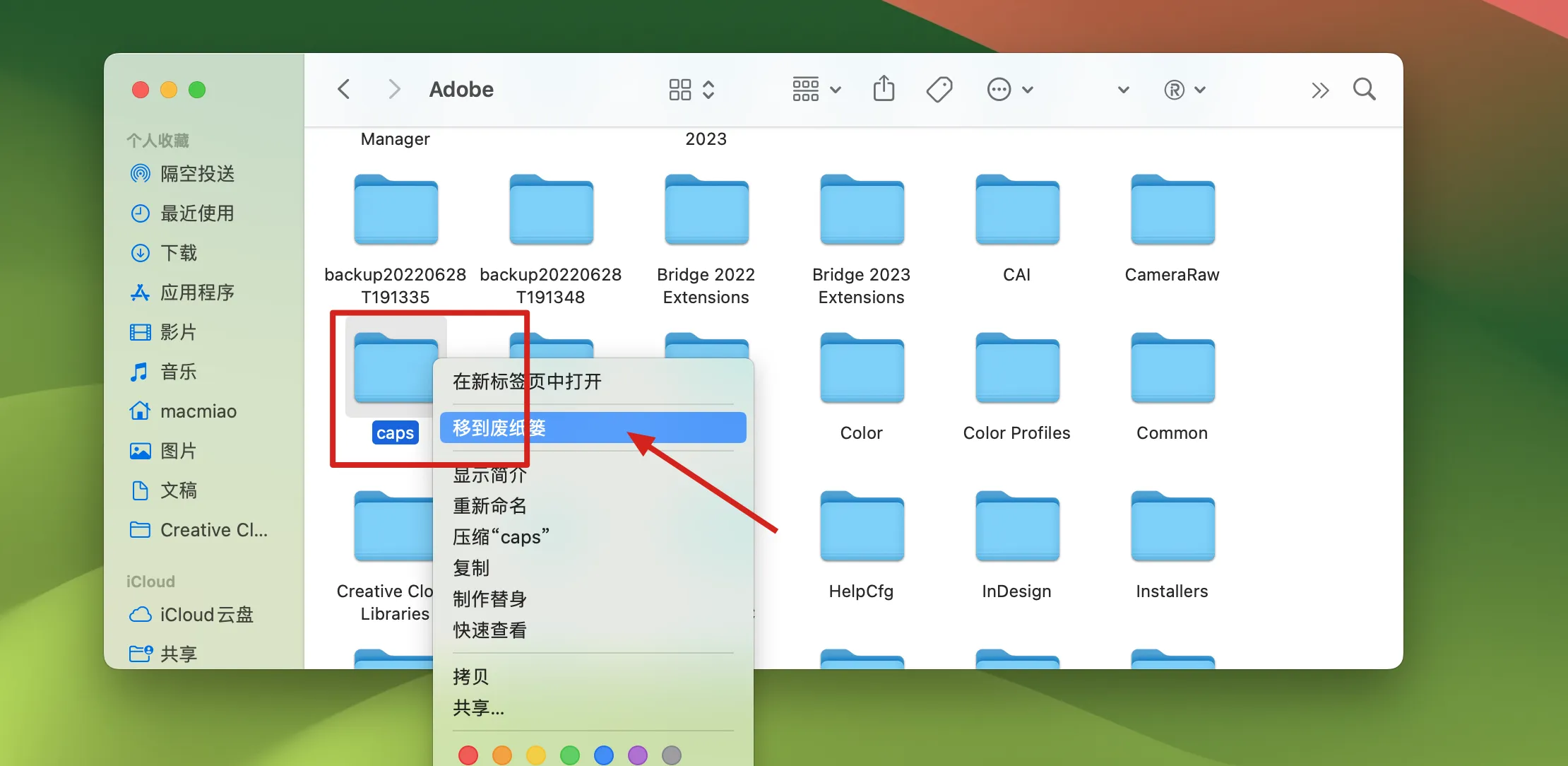Click the caps folder name label

396,432
